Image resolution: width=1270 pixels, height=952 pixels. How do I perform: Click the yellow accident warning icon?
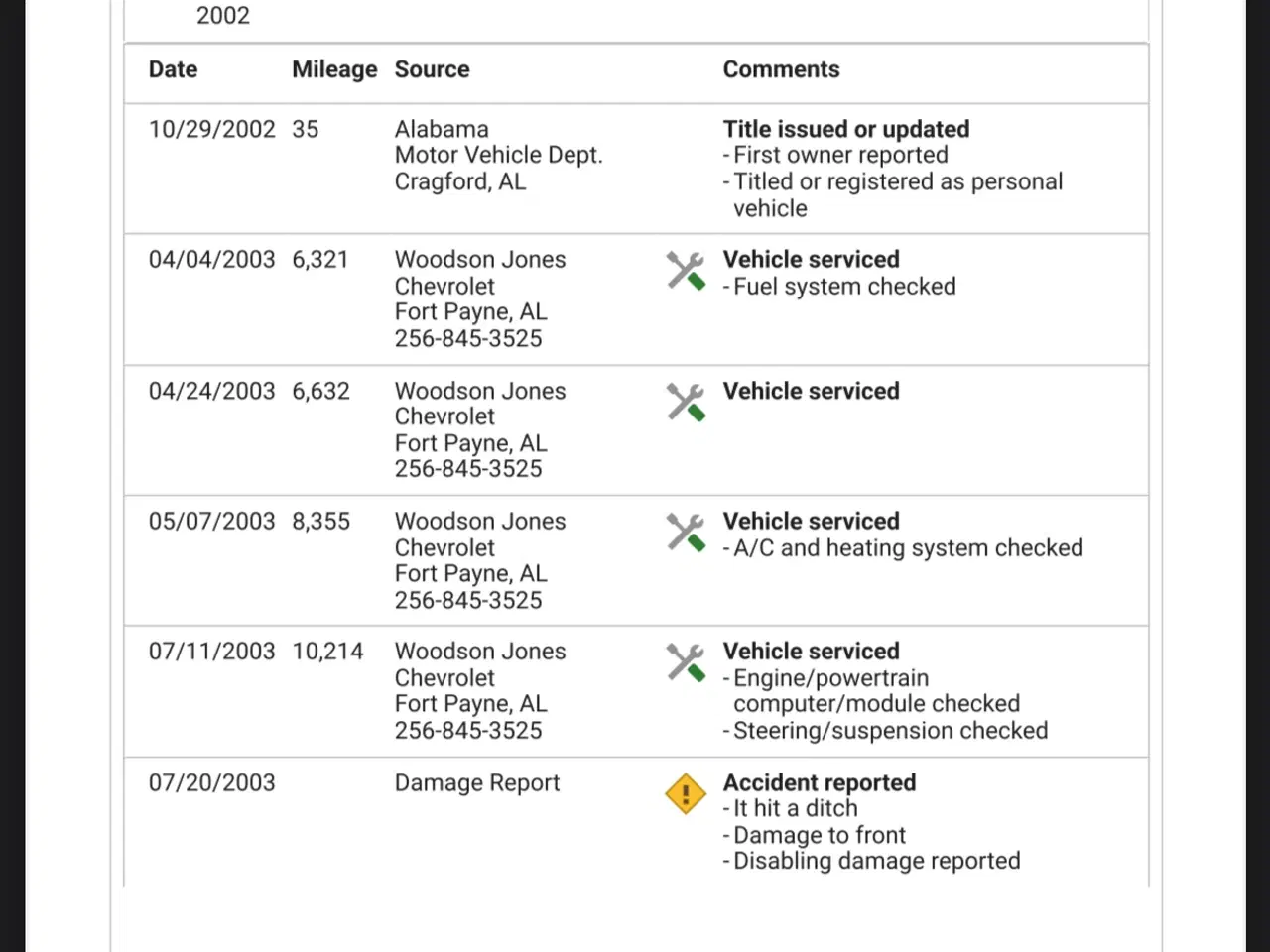click(x=686, y=794)
